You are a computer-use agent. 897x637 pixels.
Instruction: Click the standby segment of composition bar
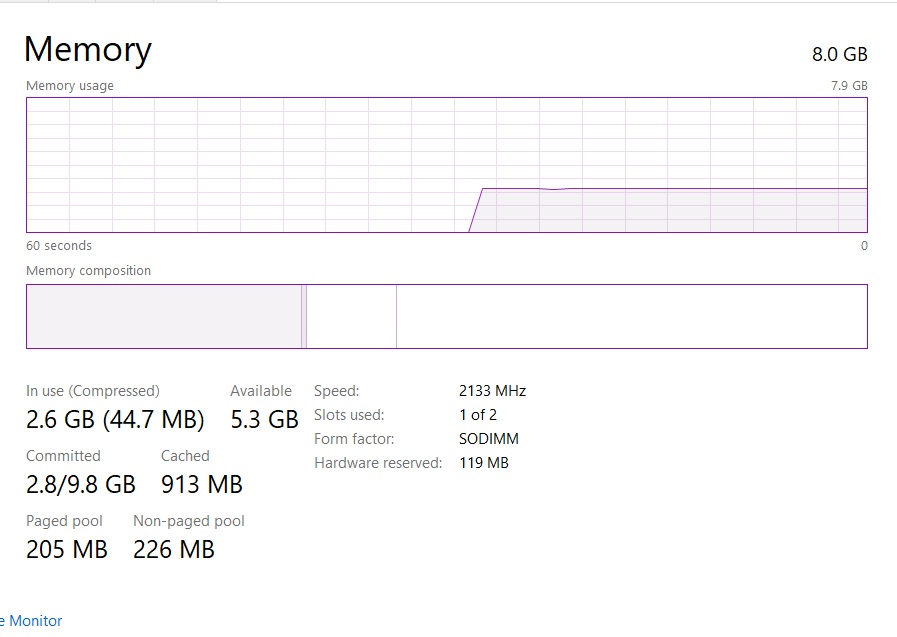(351, 316)
